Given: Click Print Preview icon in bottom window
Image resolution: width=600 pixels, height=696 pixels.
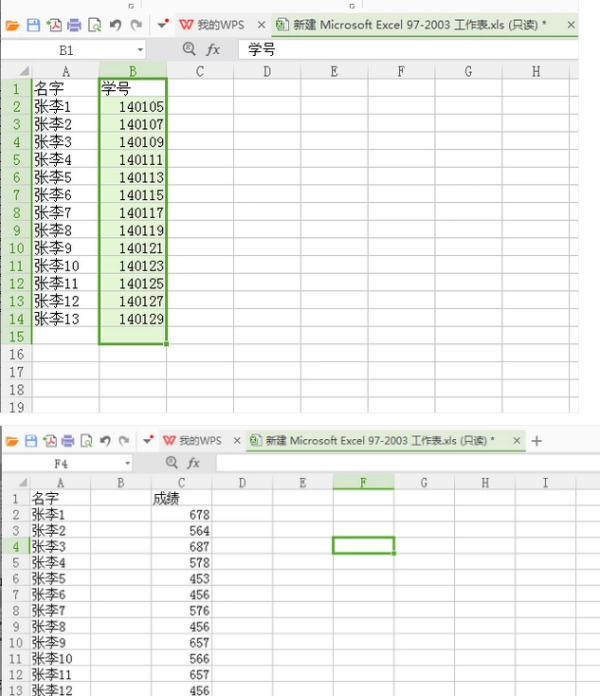Looking at the screenshot, I should pyautogui.click(x=86, y=441).
